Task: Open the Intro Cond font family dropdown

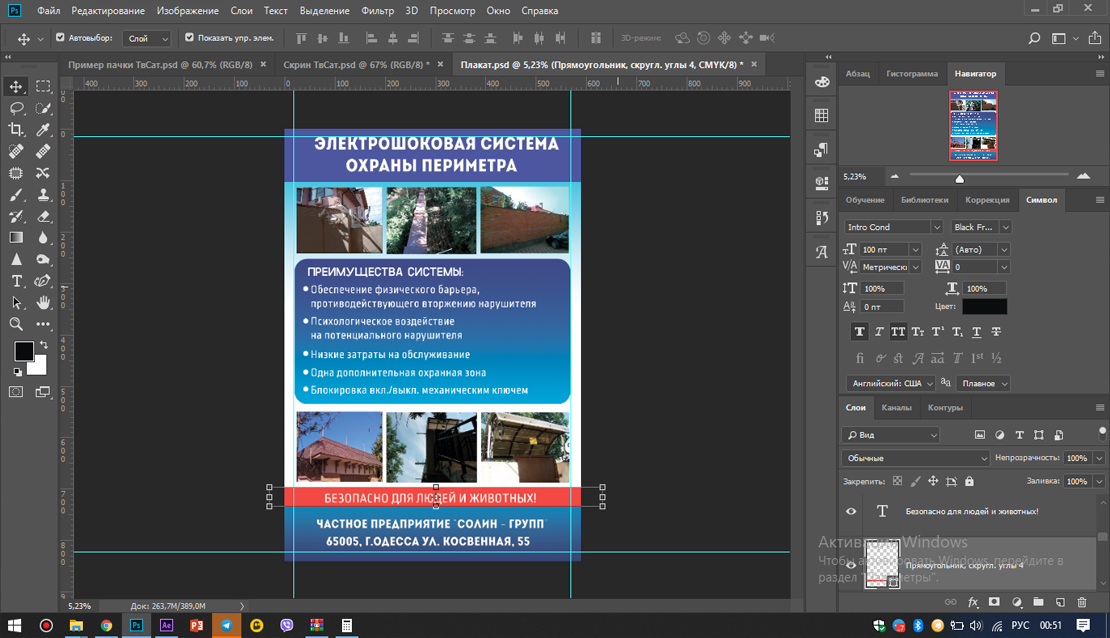Action: click(936, 227)
